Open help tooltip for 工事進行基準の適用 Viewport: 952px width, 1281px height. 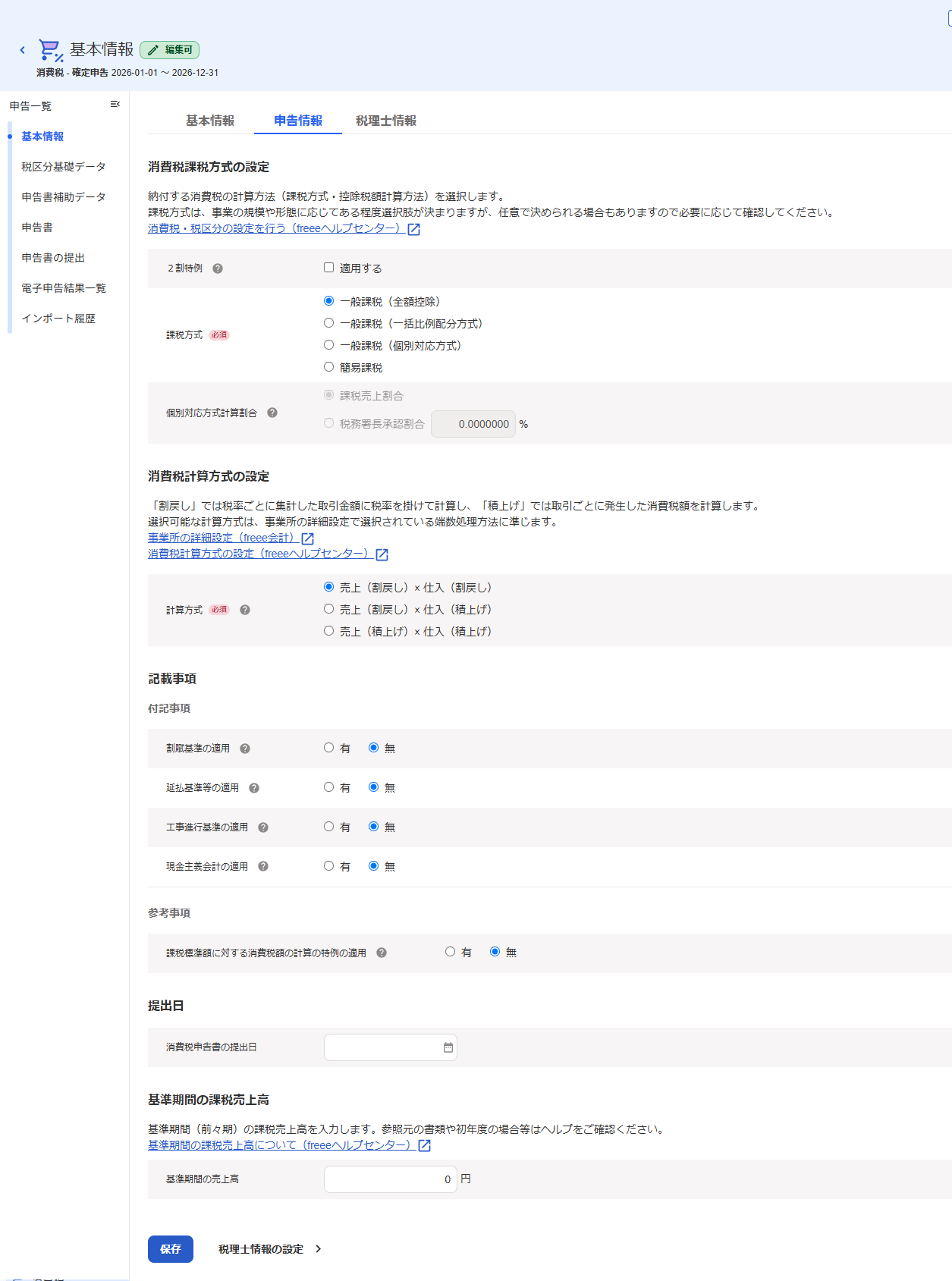263,827
